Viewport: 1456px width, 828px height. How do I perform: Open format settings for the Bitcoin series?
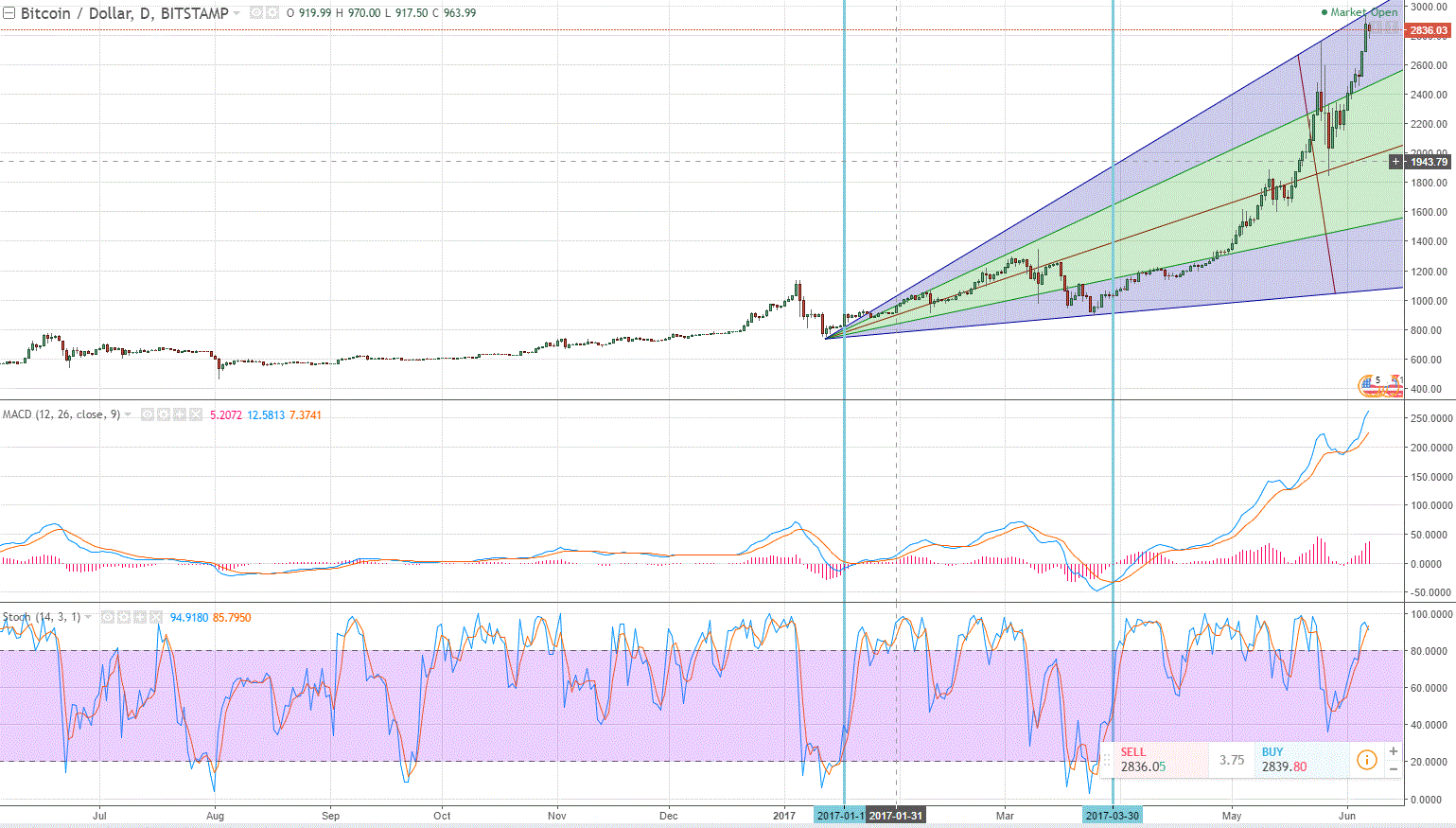(x=272, y=13)
